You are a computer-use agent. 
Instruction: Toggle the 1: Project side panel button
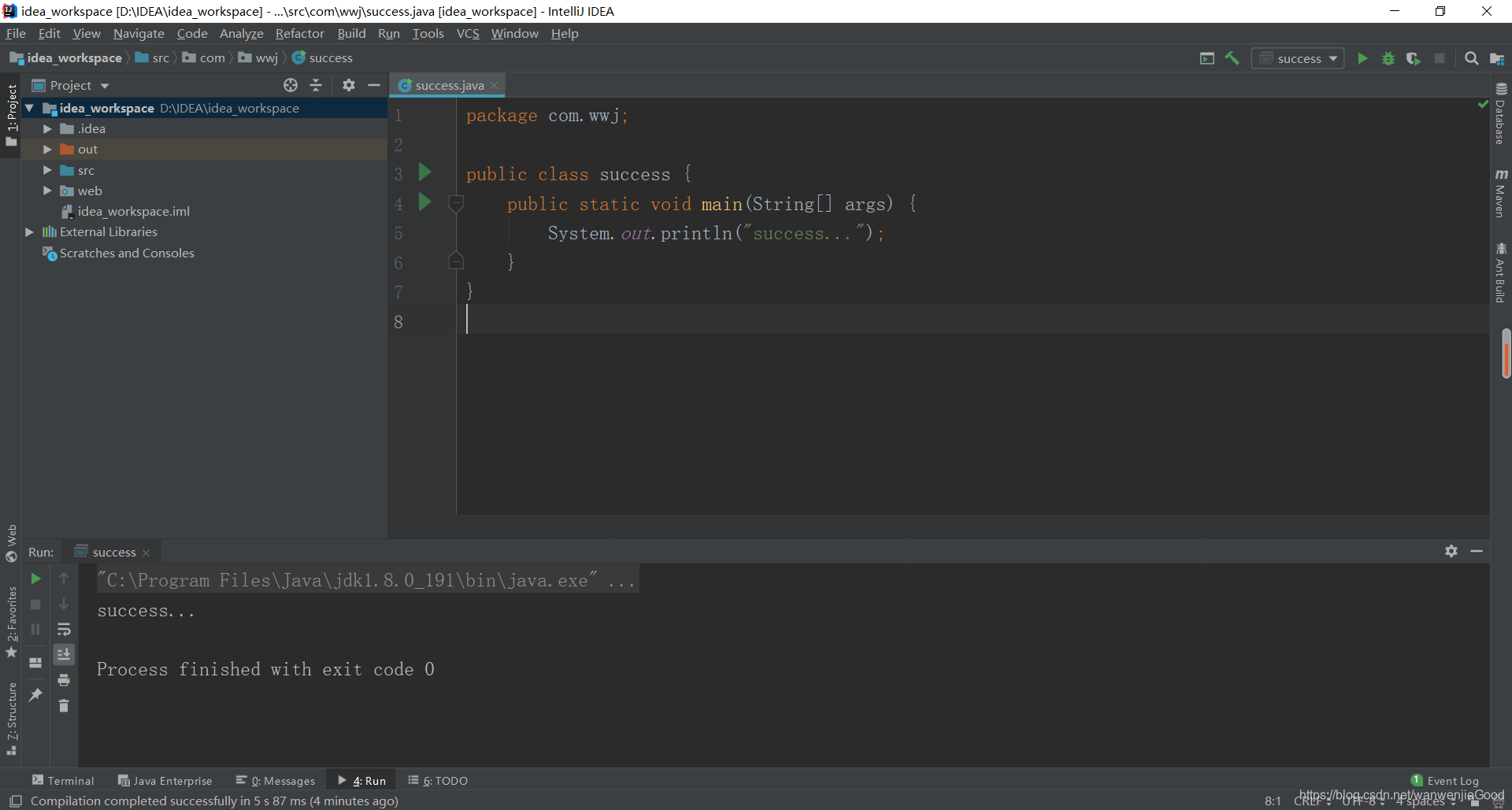point(11,116)
